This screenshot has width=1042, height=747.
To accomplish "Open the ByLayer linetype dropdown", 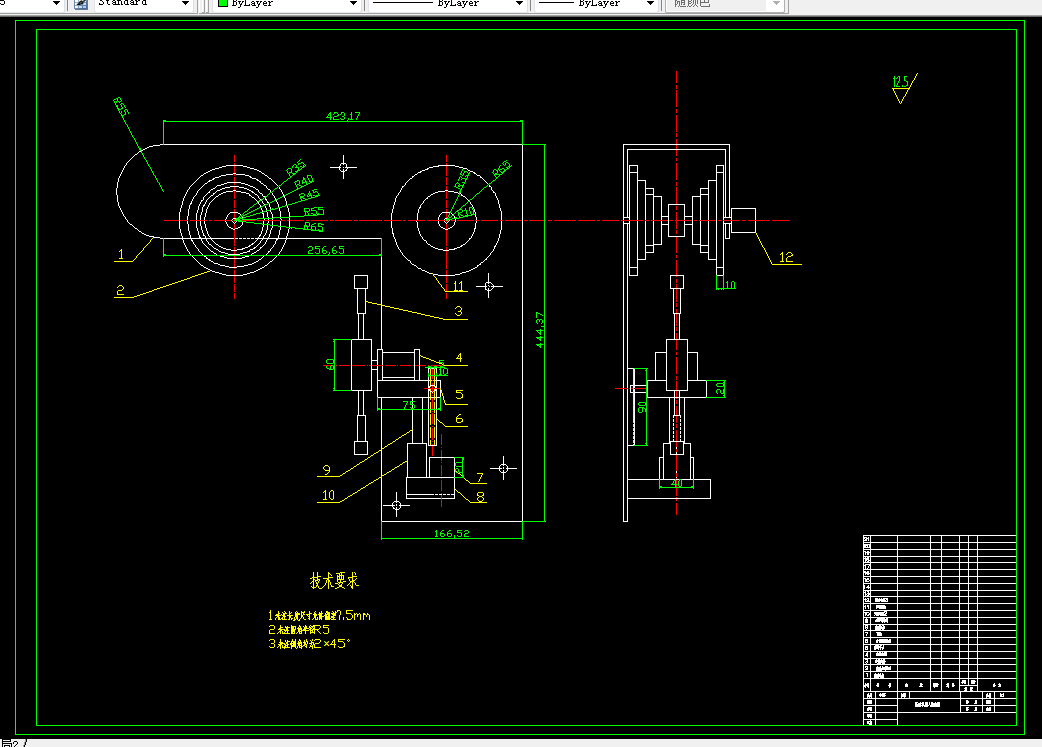I will [x=519, y=3].
